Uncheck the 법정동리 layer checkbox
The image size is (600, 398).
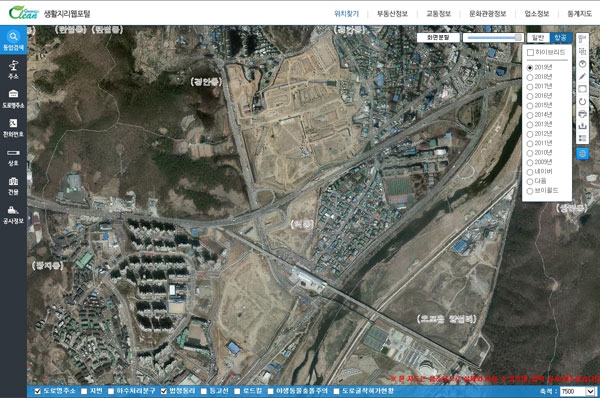164,391
